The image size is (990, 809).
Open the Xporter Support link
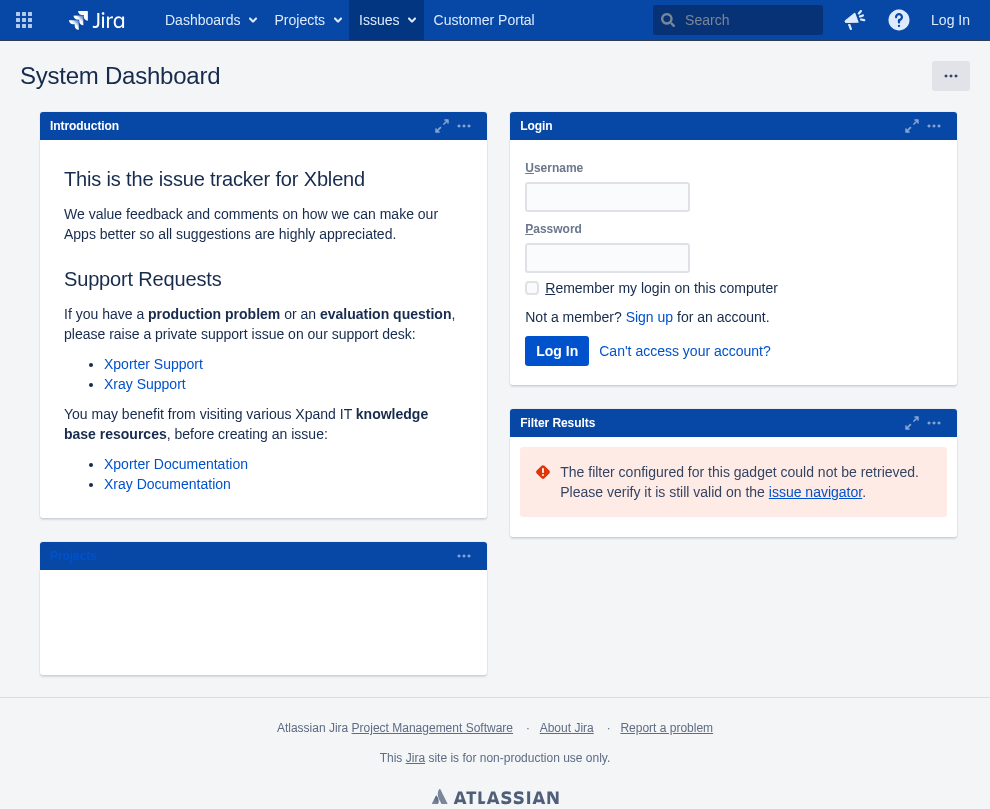click(x=153, y=364)
